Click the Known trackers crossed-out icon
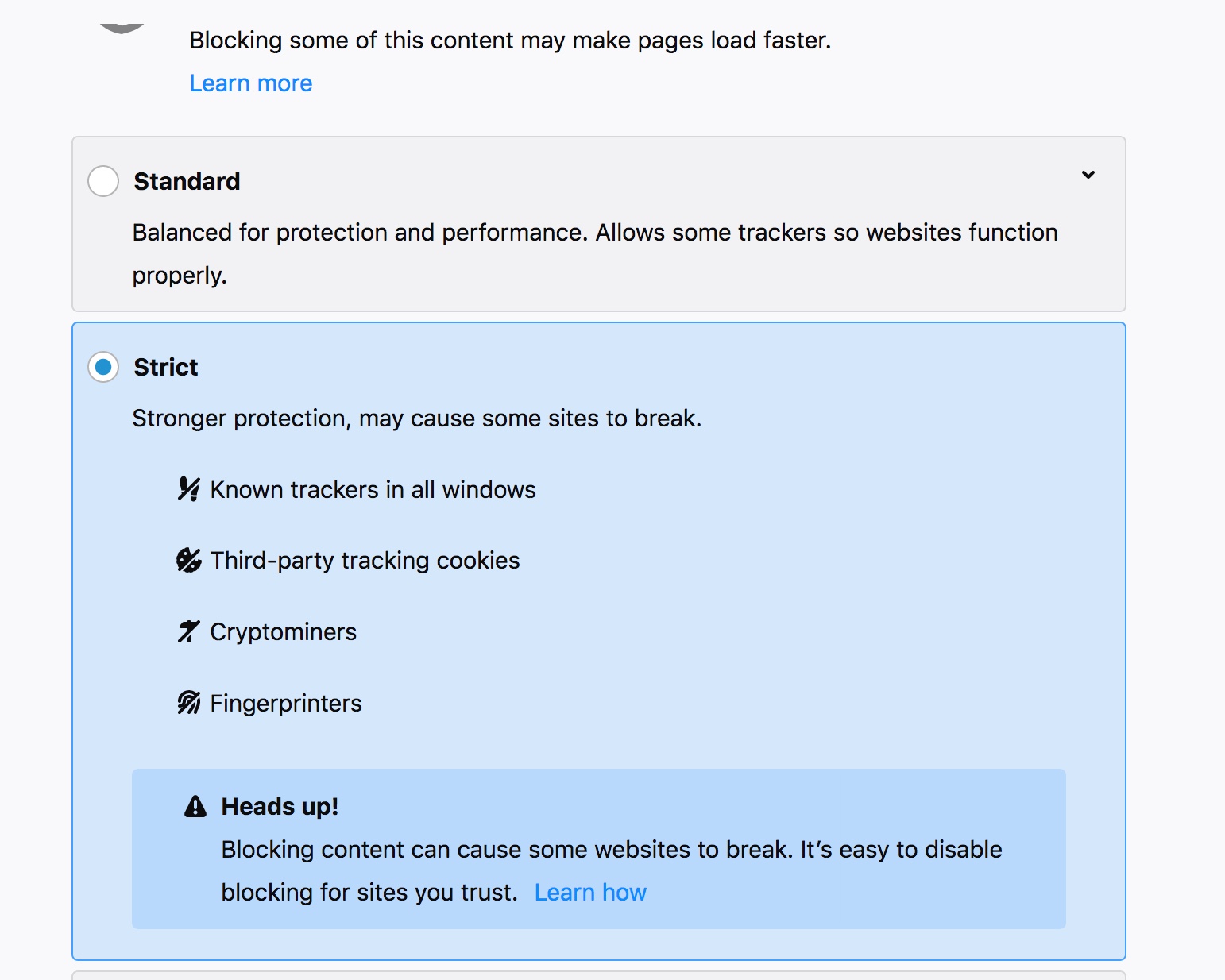 (x=188, y=489)
